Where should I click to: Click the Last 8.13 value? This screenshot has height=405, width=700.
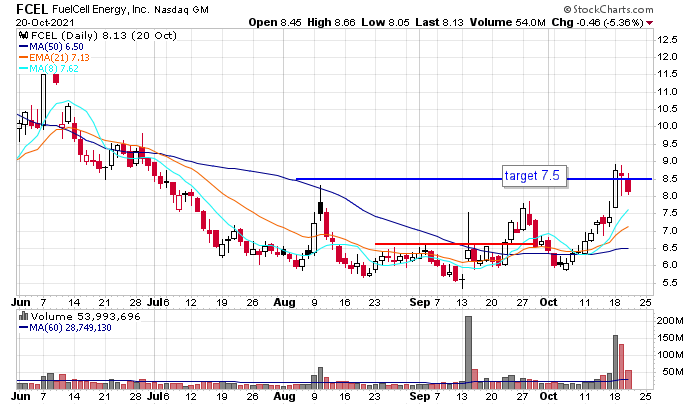439,22
